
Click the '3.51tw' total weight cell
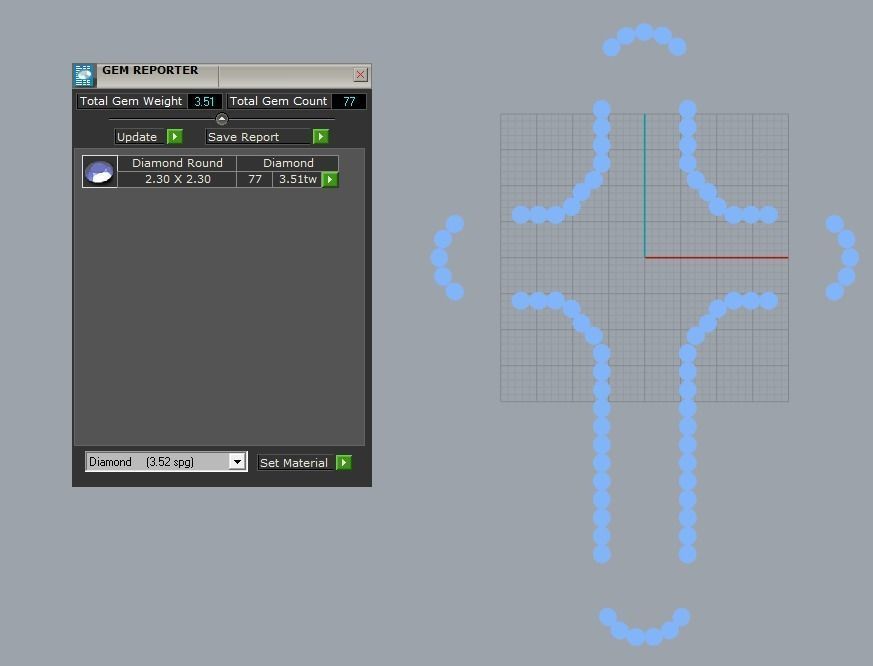[297, 179]
